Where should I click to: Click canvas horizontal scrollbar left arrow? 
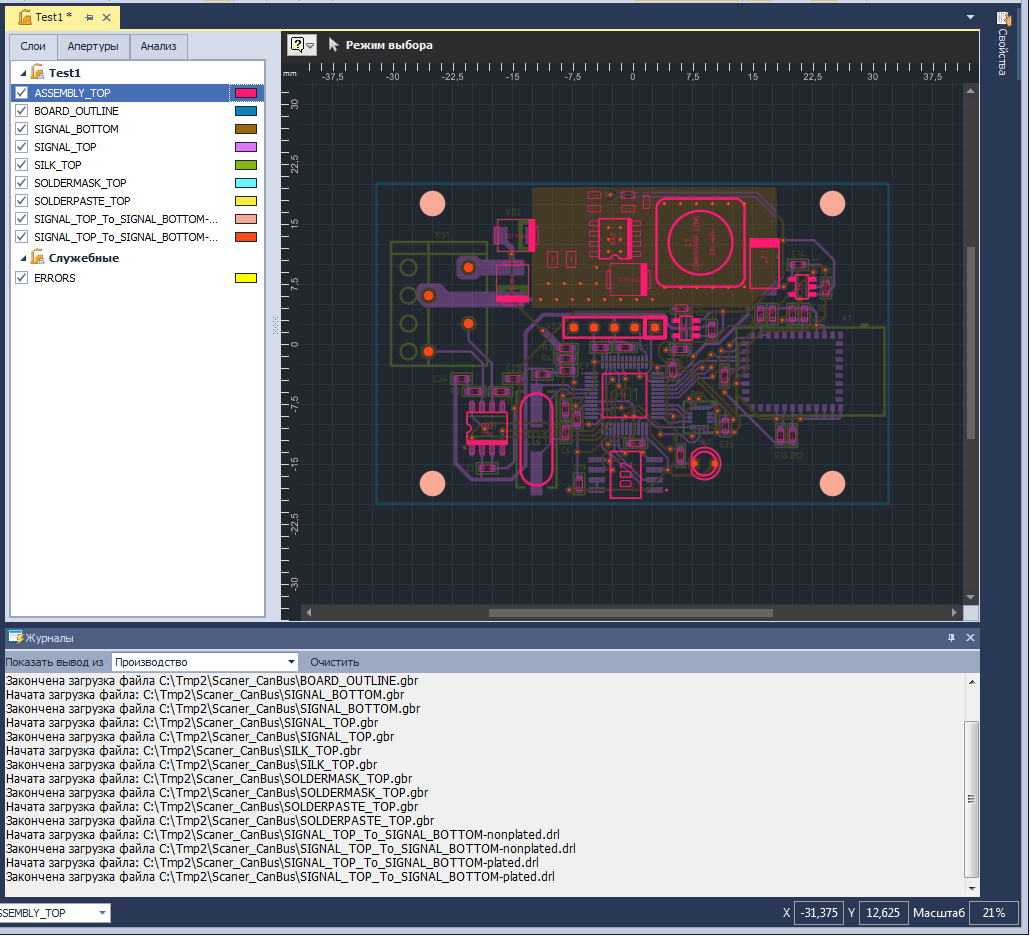coord(308,612)
